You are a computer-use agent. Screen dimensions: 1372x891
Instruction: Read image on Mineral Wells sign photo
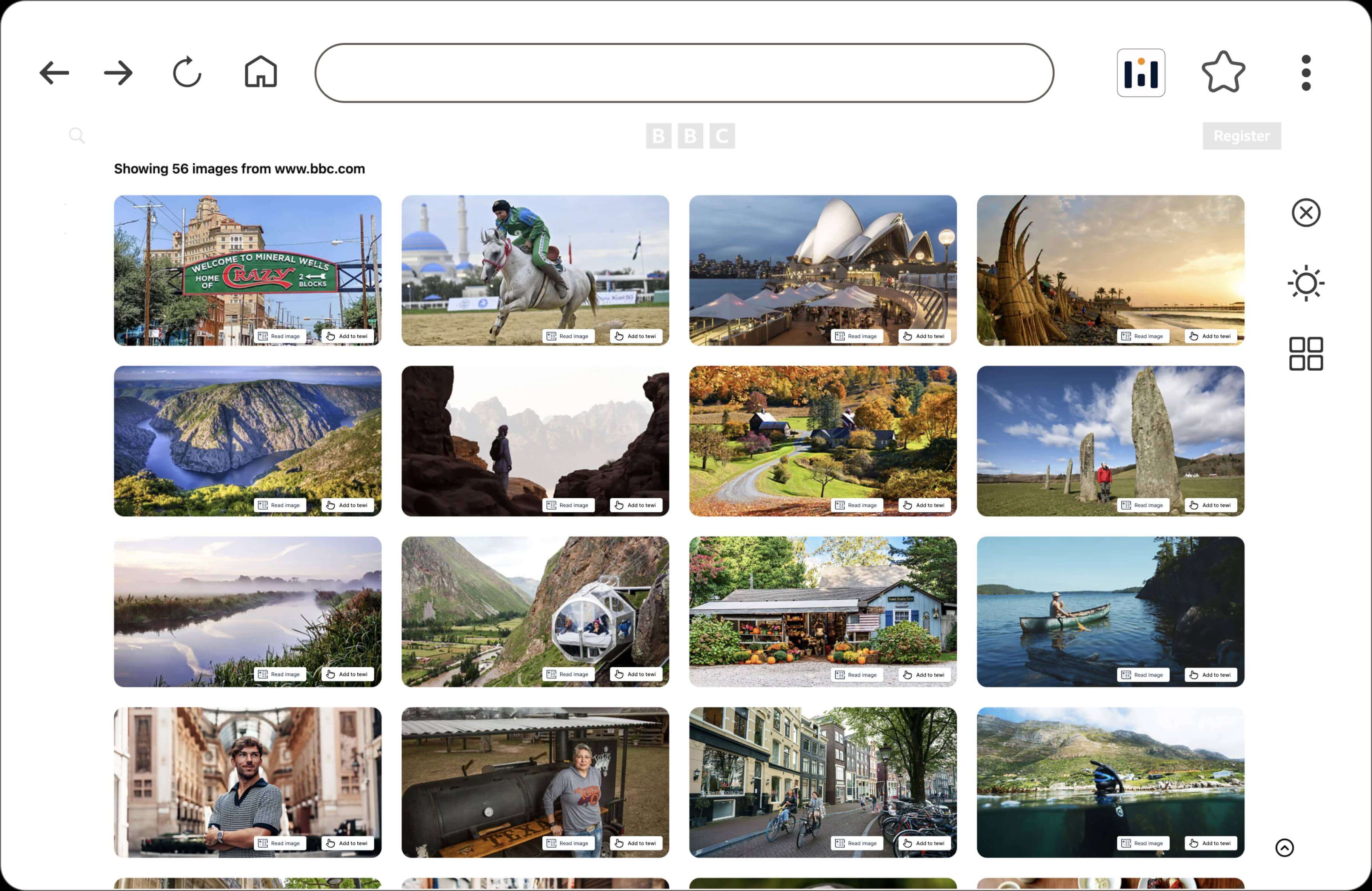point(280,336)
